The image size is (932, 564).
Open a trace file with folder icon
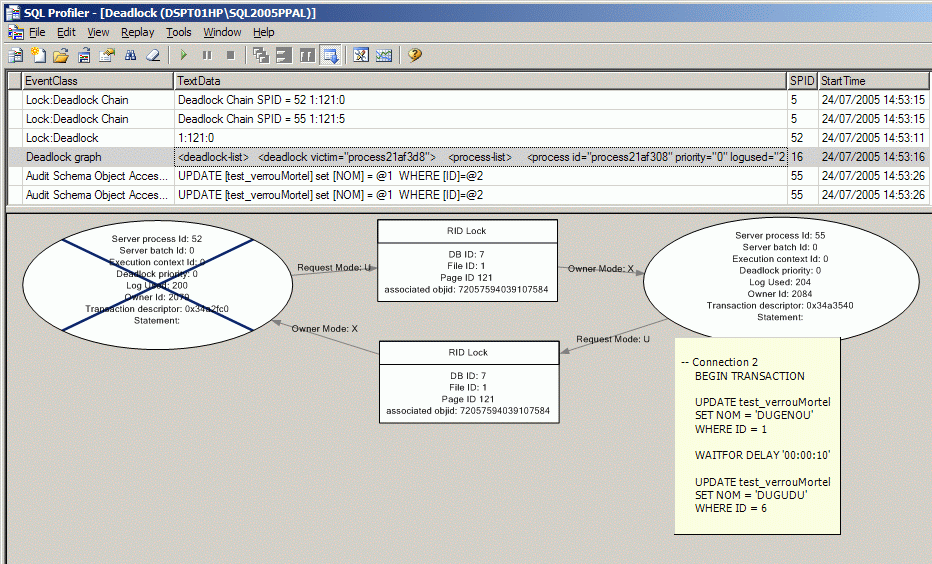pyautogui.click(x=61, y=55)
